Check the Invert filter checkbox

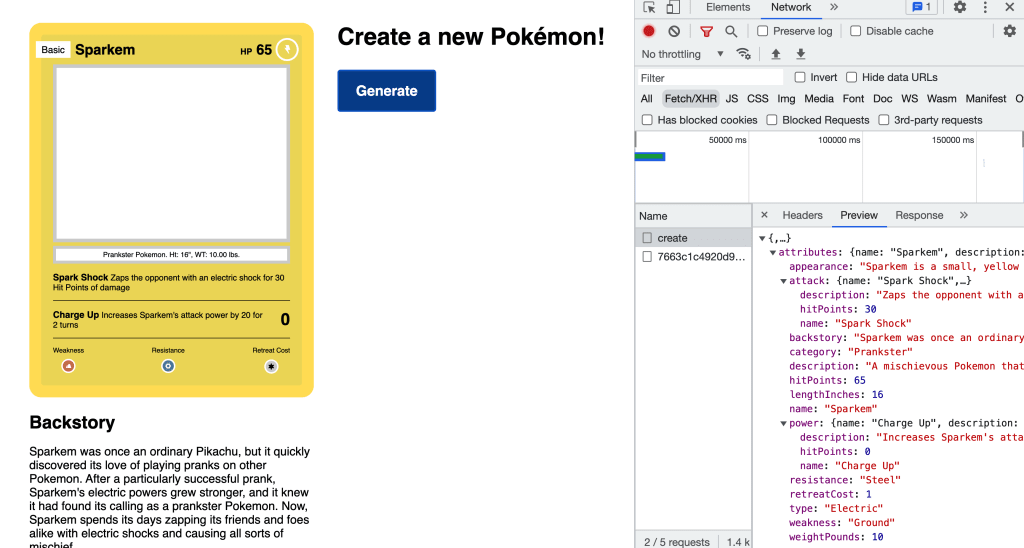pyautogui.click(x=800, y=77)
